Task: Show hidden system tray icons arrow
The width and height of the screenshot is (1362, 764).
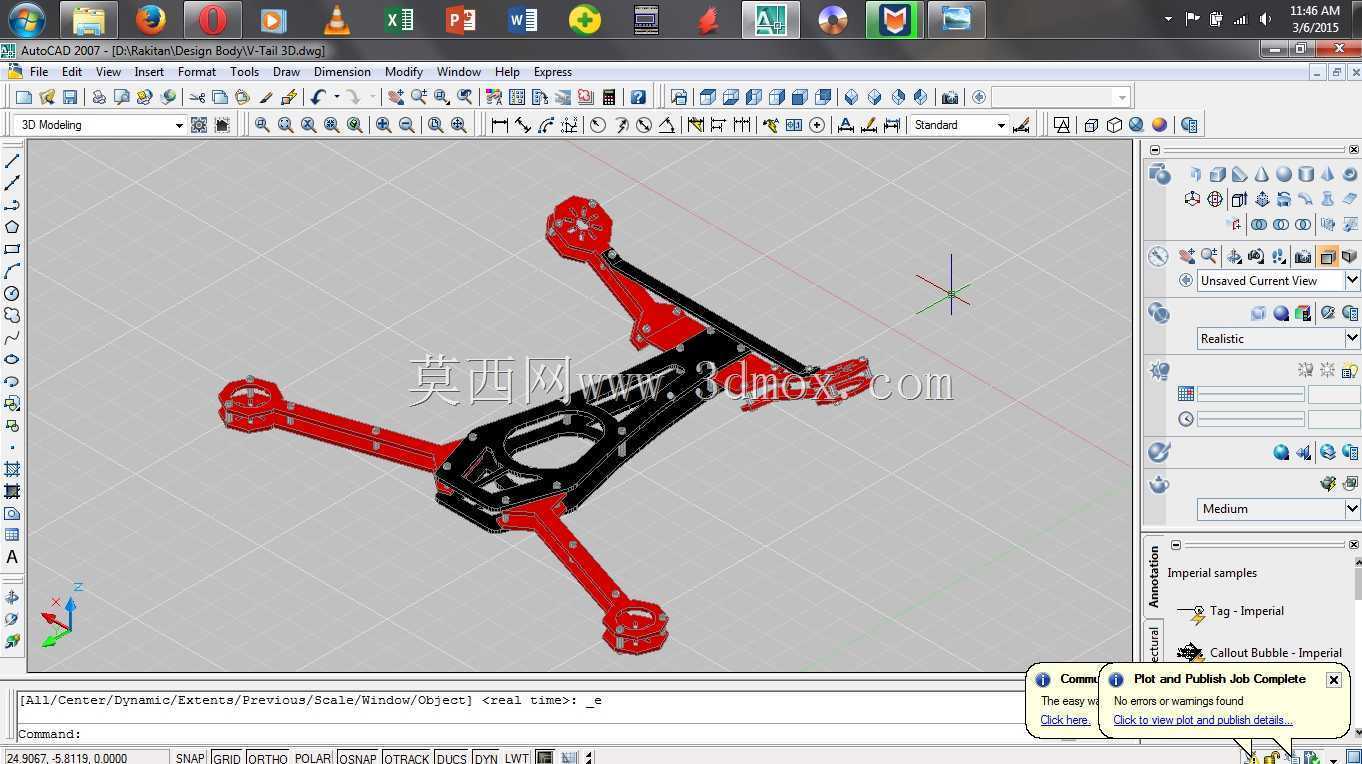Action: pos(1167,18)
